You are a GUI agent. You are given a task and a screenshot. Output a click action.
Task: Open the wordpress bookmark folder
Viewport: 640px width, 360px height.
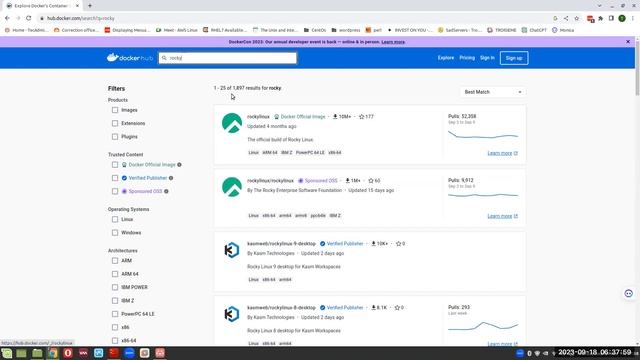tap(345, 30)
